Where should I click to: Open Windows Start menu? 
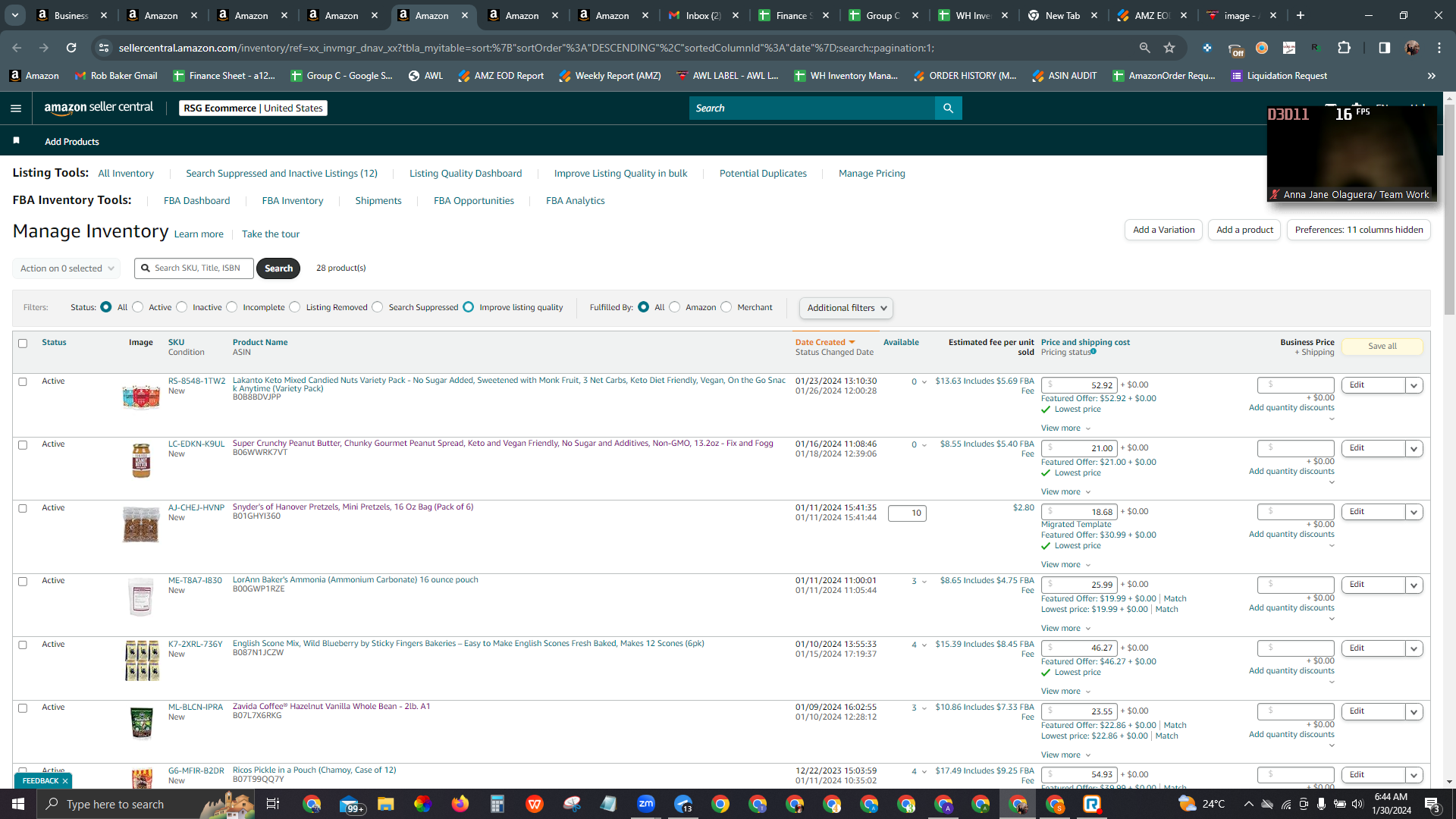(x=18, y=804)
